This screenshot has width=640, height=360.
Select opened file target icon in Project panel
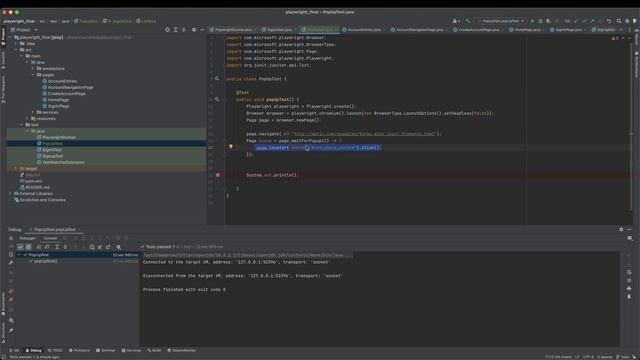(x=167, y=30)
